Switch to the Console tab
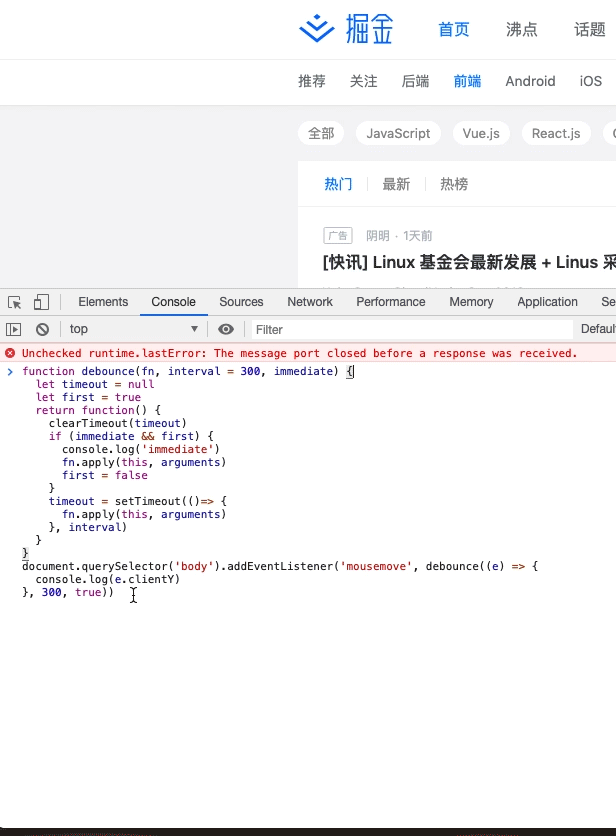 point(173,302)
